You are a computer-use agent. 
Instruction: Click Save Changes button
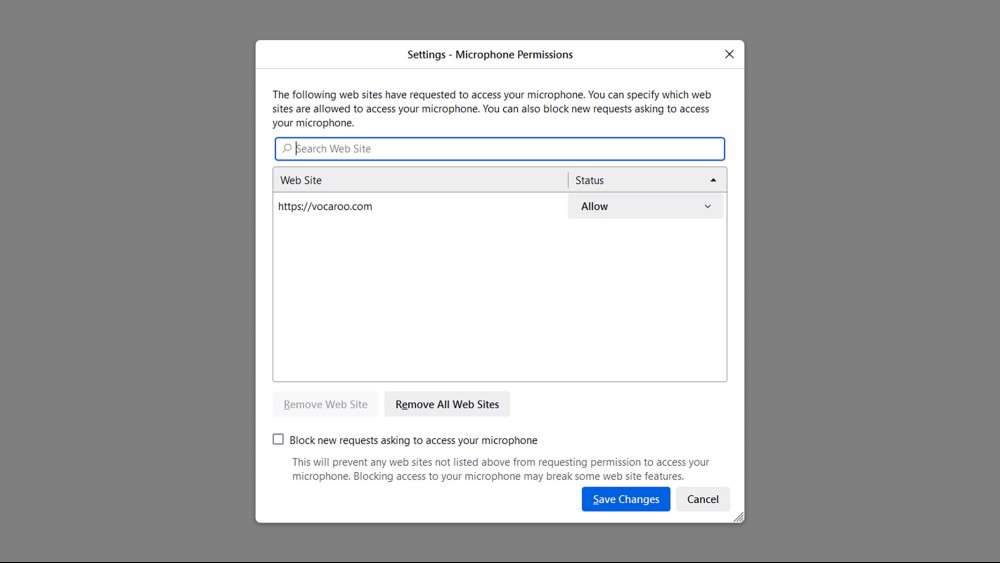626,499
